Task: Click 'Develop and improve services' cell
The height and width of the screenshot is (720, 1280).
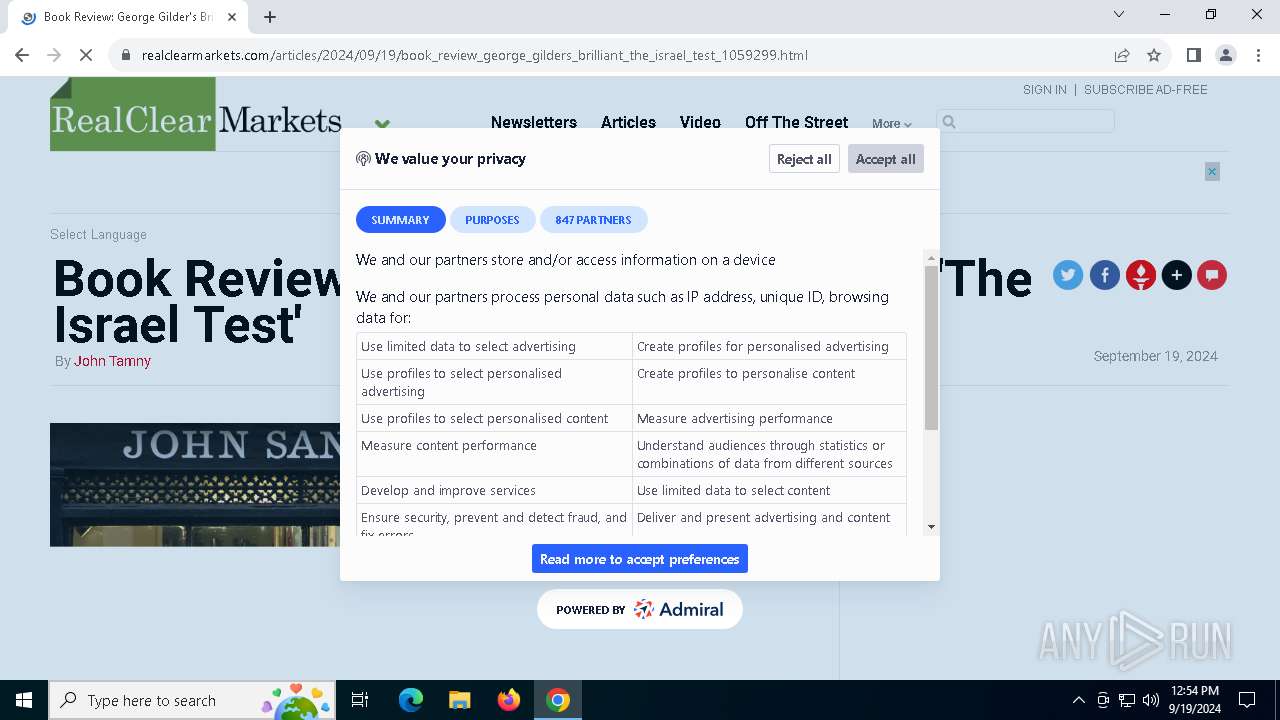Action: [494, 490]
